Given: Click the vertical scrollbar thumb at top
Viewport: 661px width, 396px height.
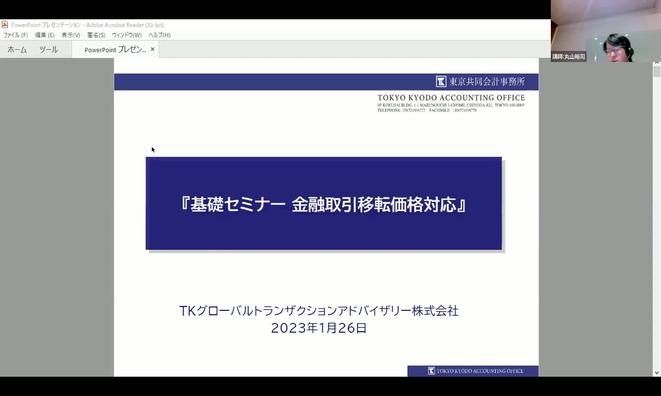Looking at the screenshot, I should pyautogui.click(x=657, y=71).
